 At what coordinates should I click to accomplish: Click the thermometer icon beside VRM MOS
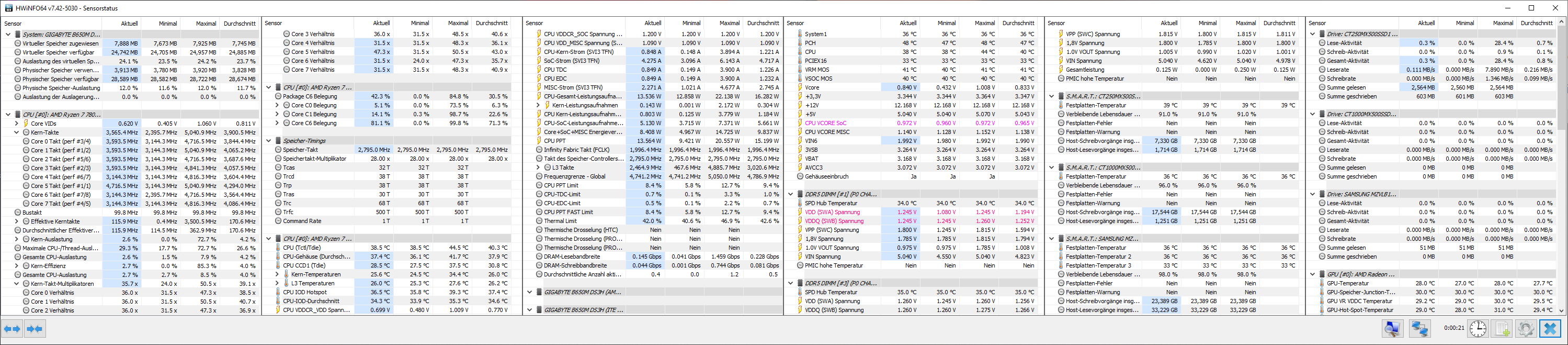pos(800,70)
